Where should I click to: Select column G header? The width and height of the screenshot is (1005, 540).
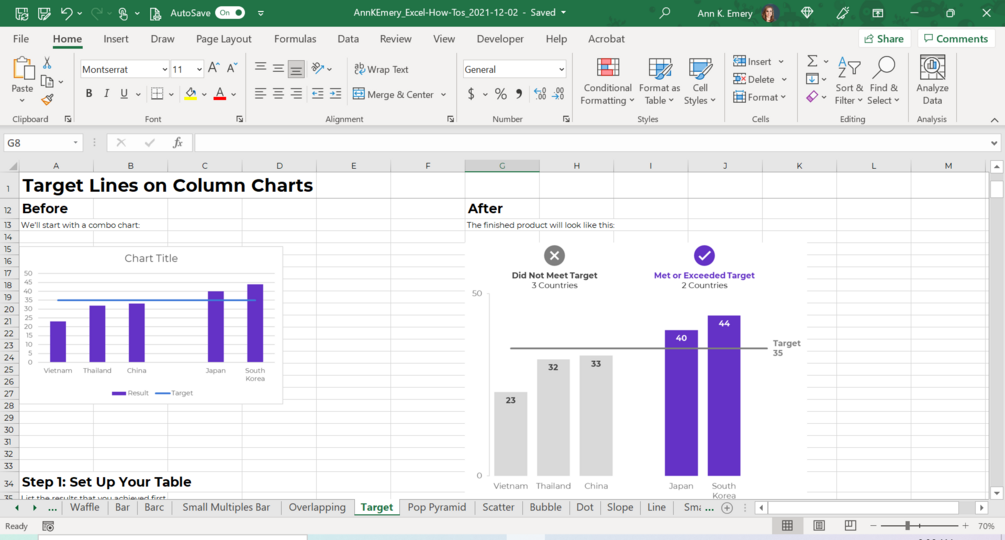pos(502,166)
